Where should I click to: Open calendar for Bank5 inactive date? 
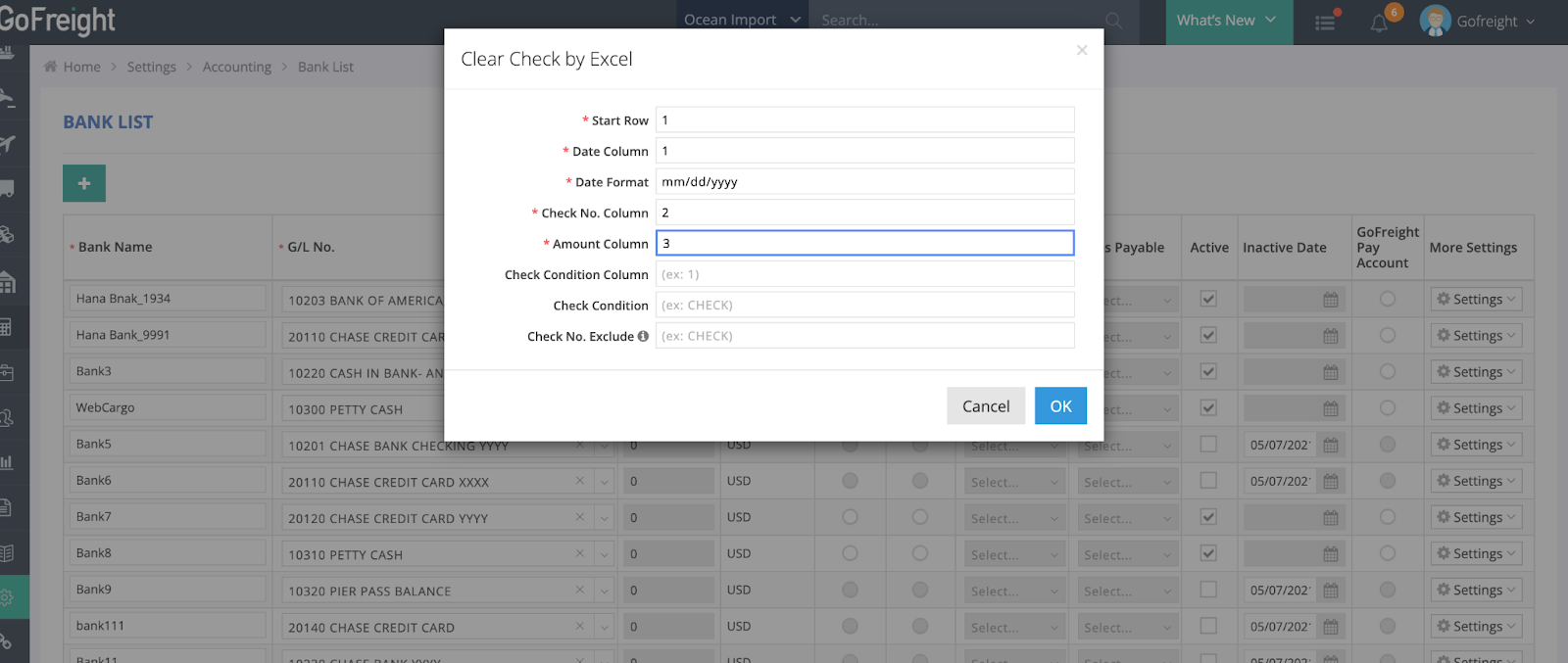(x=1330, y=445)
